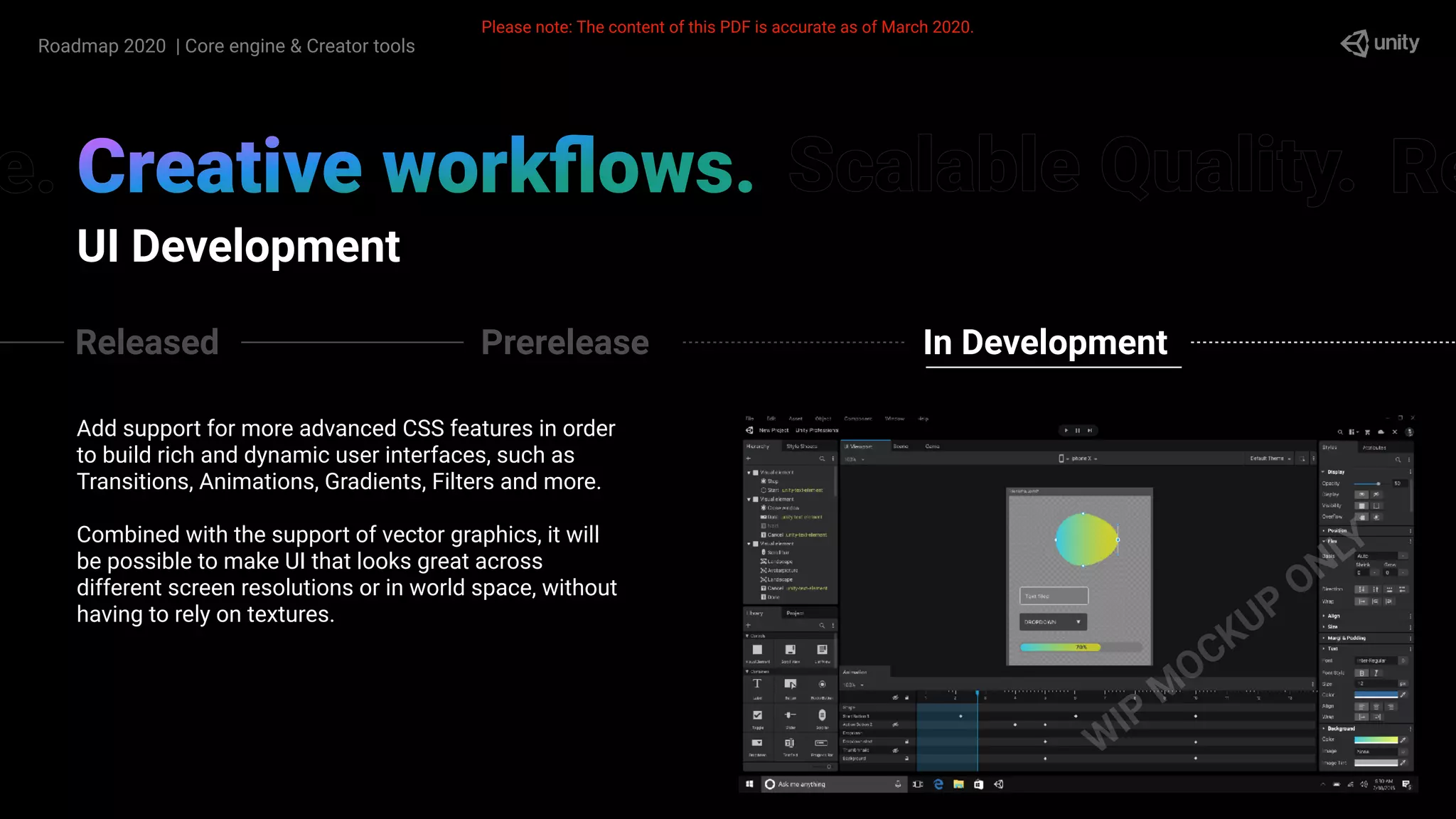Viewport: 1456px width, 819px height.
Task: Switch to the Project tab
Action: click(795, 613)
